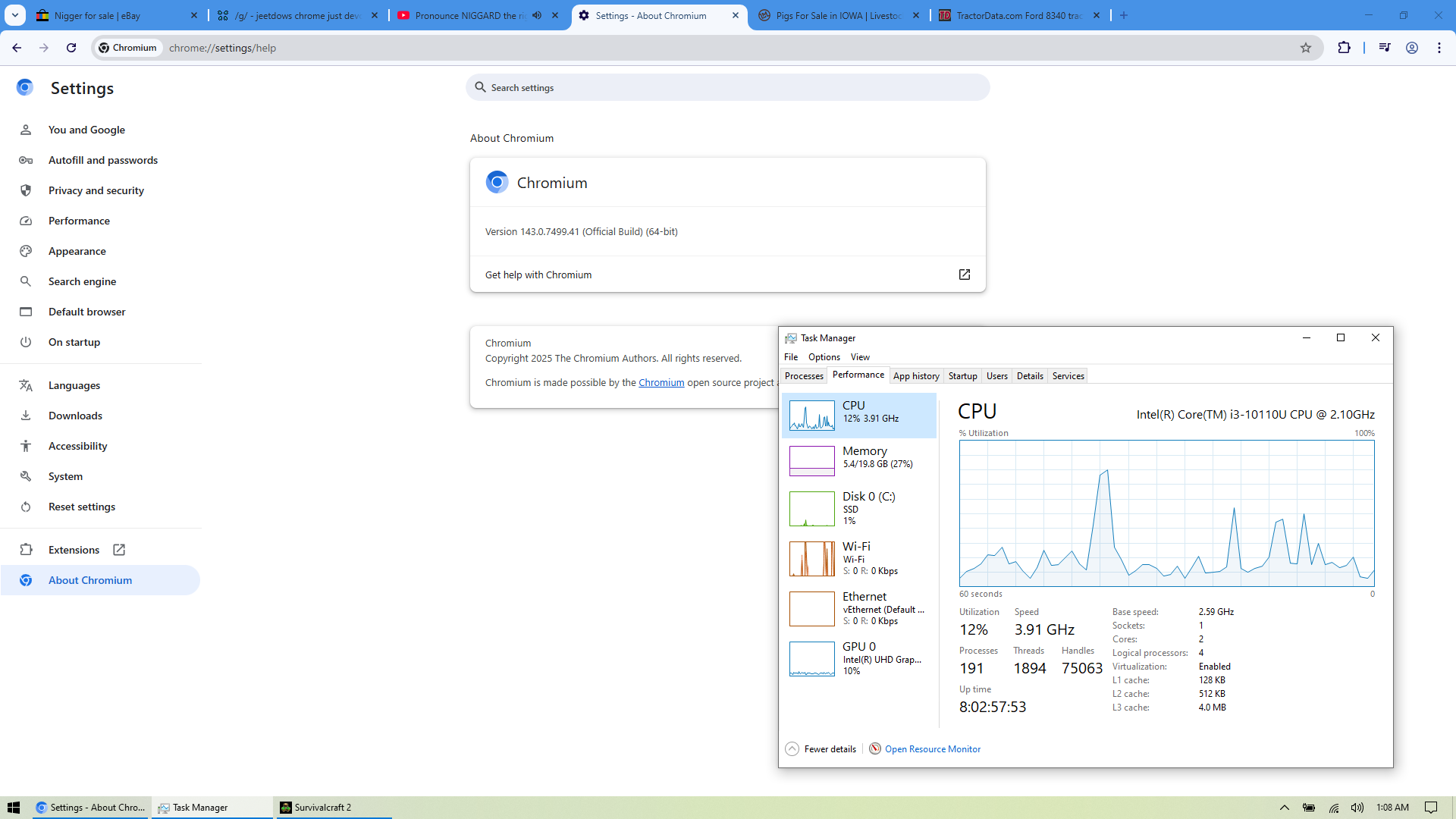Mute audio on the YouTube tab speaker icon

537,15
